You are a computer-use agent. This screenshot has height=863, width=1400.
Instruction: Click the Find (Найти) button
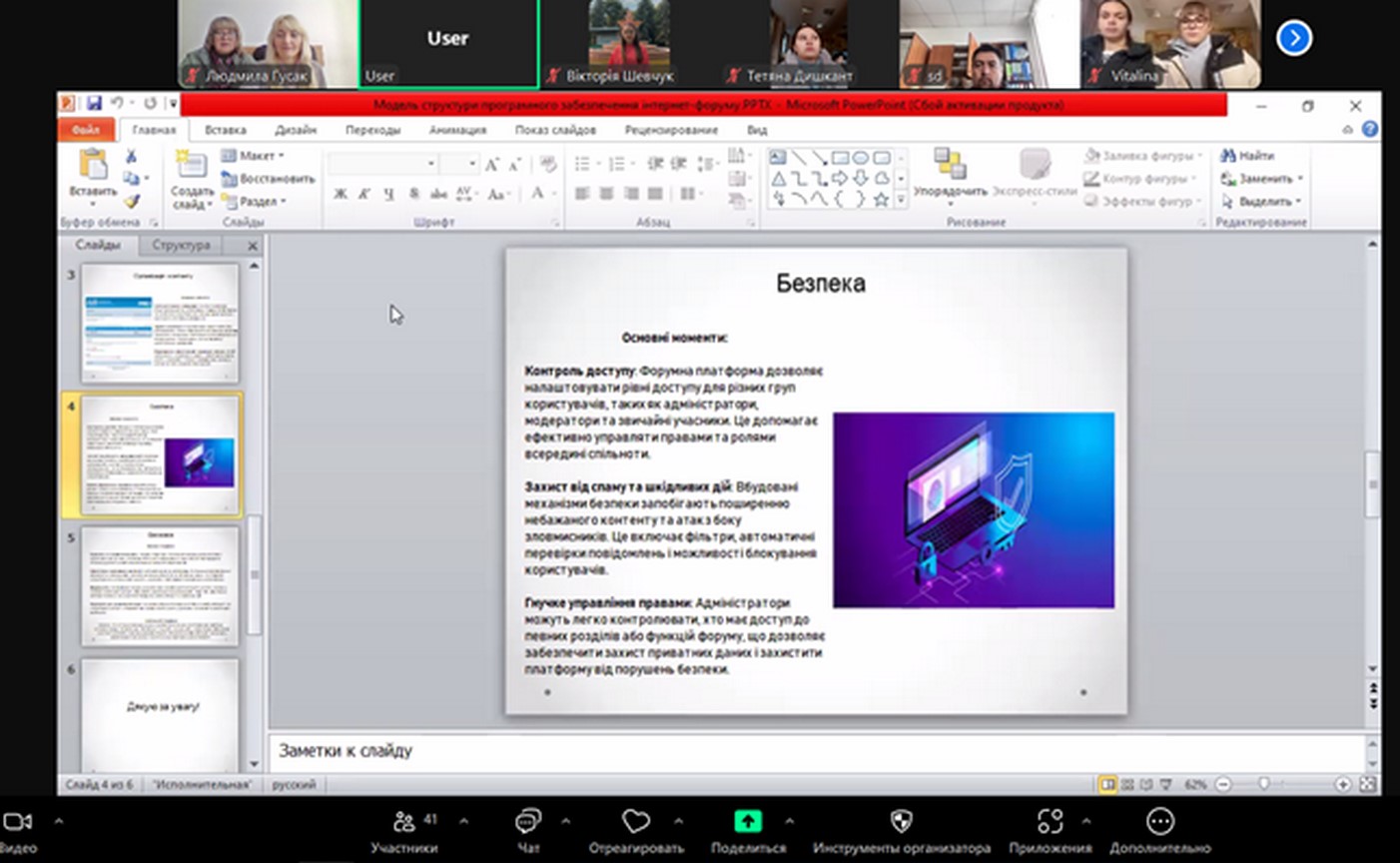click(1248, 156)
